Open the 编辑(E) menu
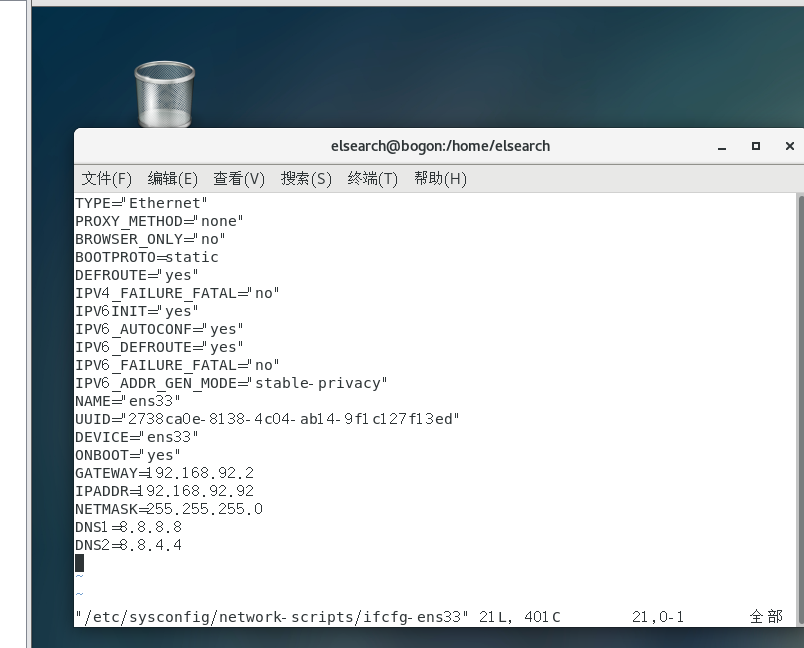804x648 pixels. pos(172,178)
